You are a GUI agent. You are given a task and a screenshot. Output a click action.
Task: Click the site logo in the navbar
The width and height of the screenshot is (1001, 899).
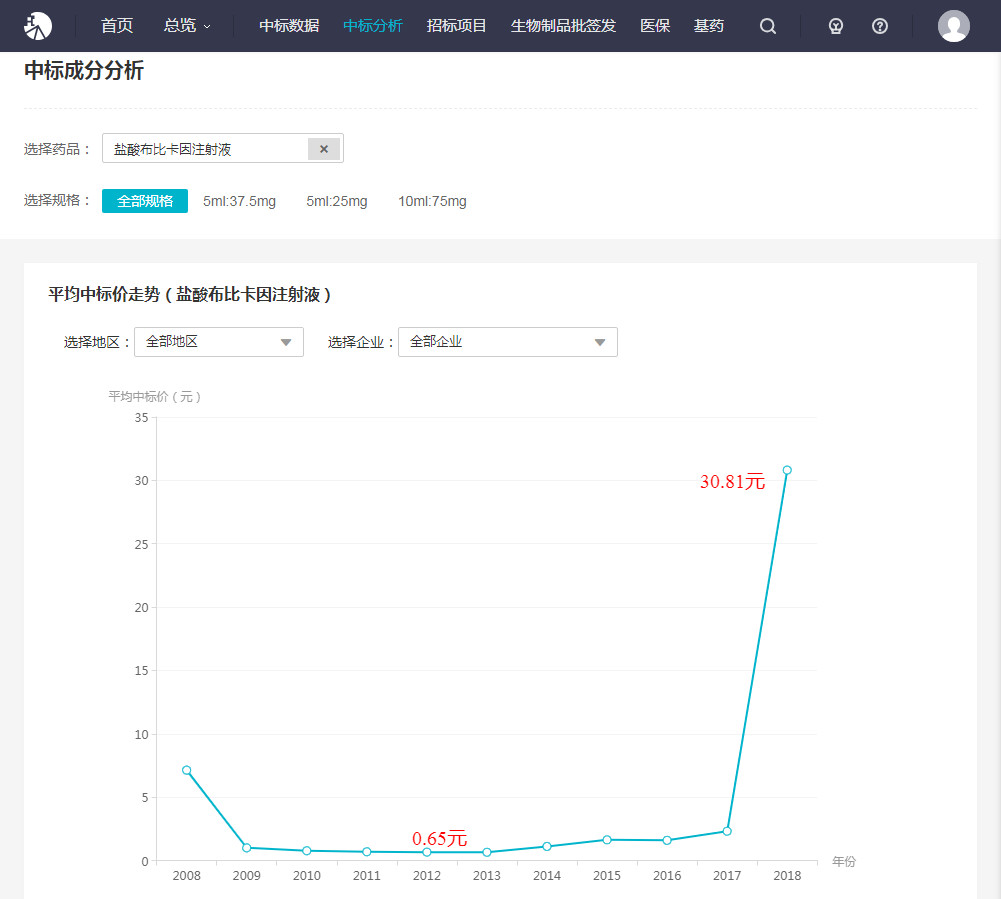[x=38, y=26]
